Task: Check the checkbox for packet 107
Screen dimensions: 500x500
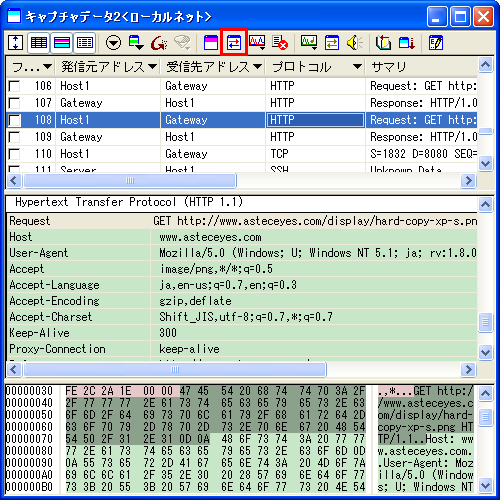Action: pos(14,103)
